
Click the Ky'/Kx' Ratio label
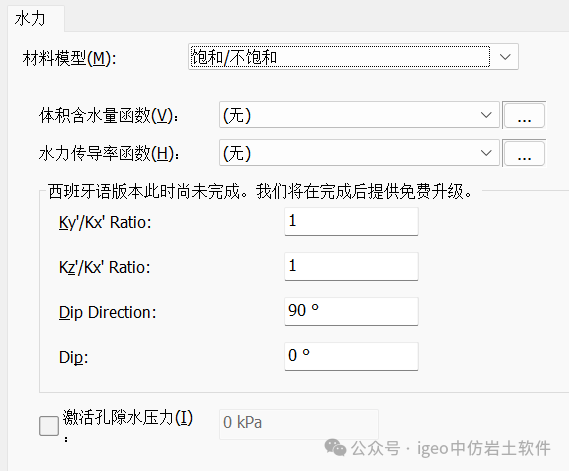(x=105, y=222)
